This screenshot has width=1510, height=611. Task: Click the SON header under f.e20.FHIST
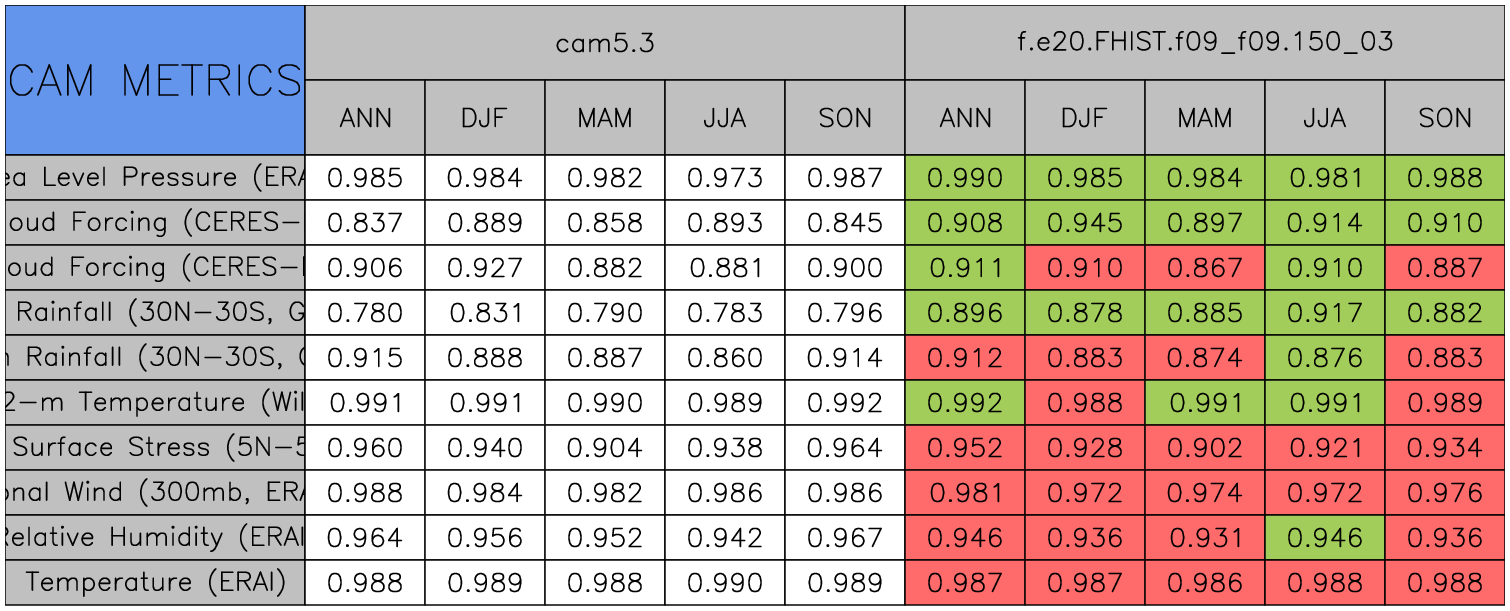pyautogui.click(x=1445, y=118)
